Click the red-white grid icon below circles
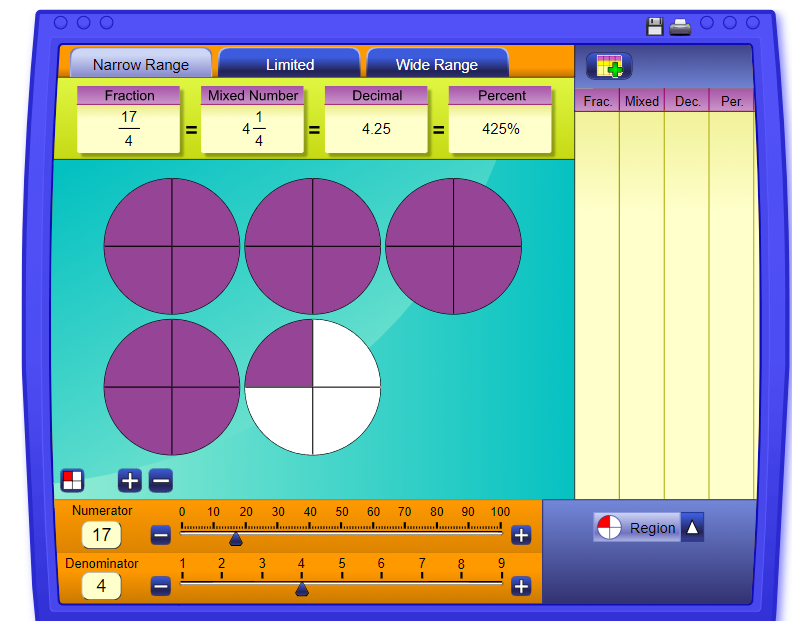This screenshot has height=621, width=794. point(72,480)
